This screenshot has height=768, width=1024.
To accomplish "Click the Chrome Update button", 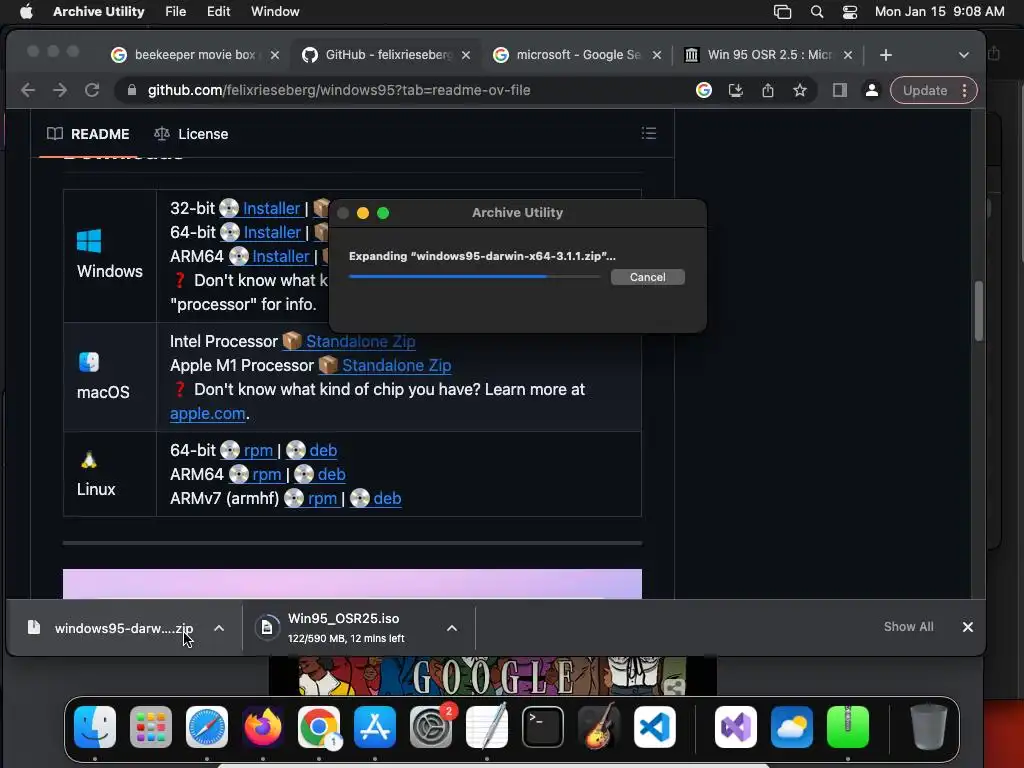I will coord(925,90).
